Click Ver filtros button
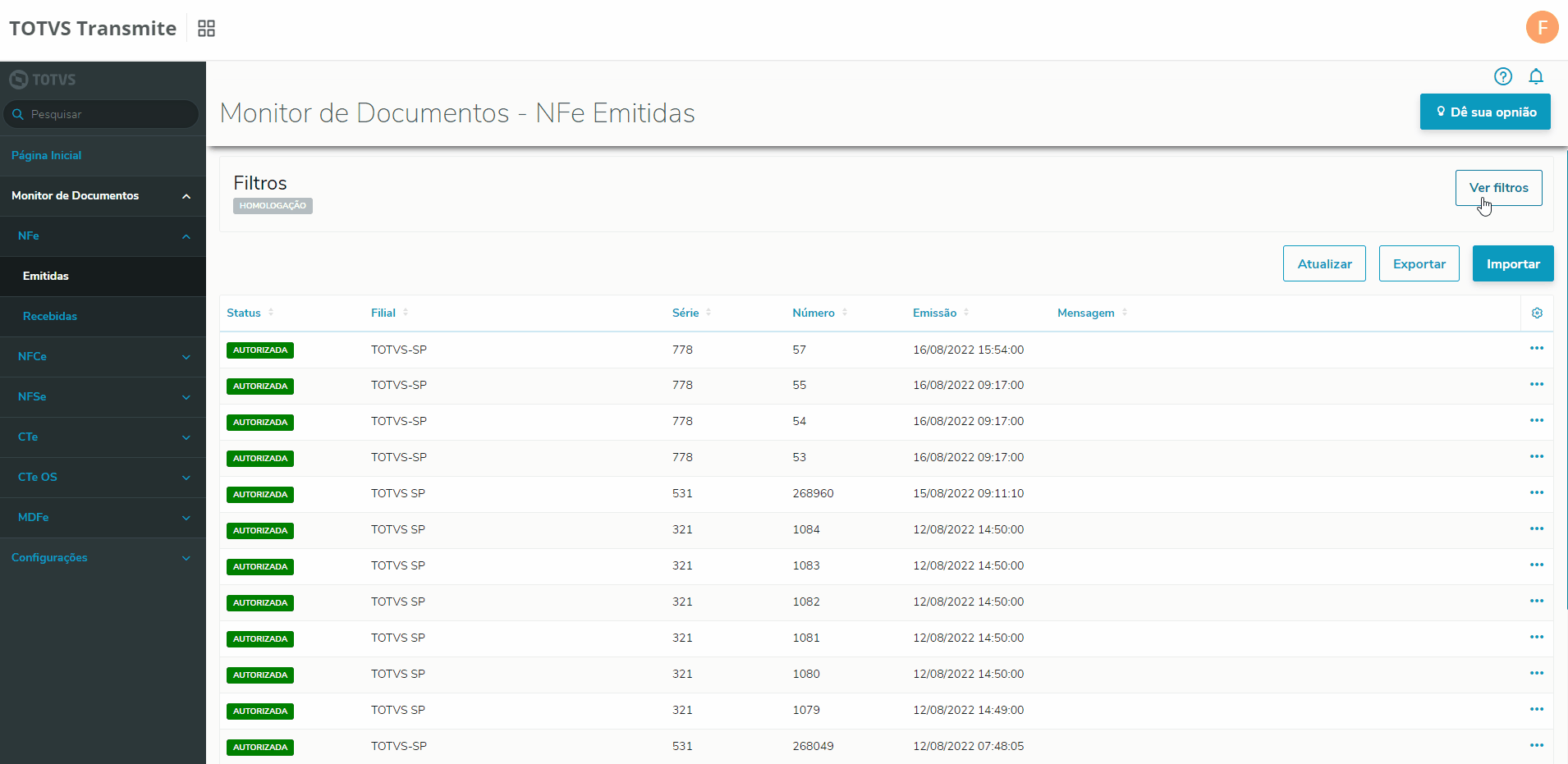The width and height of the screenshot is (1568, 764). 1498,188
